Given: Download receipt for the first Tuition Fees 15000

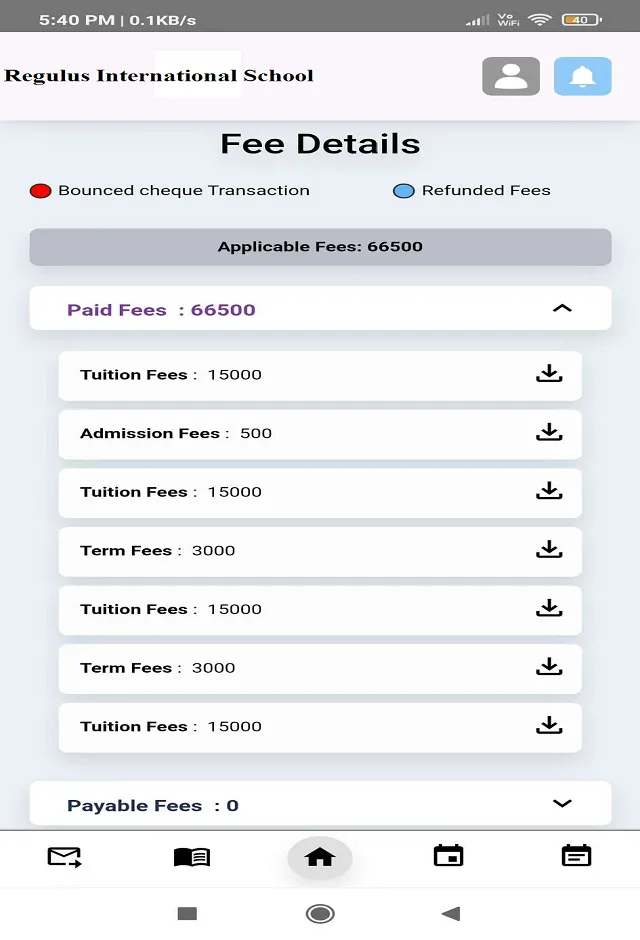Looking at the screenshot, I should (549, 374).
